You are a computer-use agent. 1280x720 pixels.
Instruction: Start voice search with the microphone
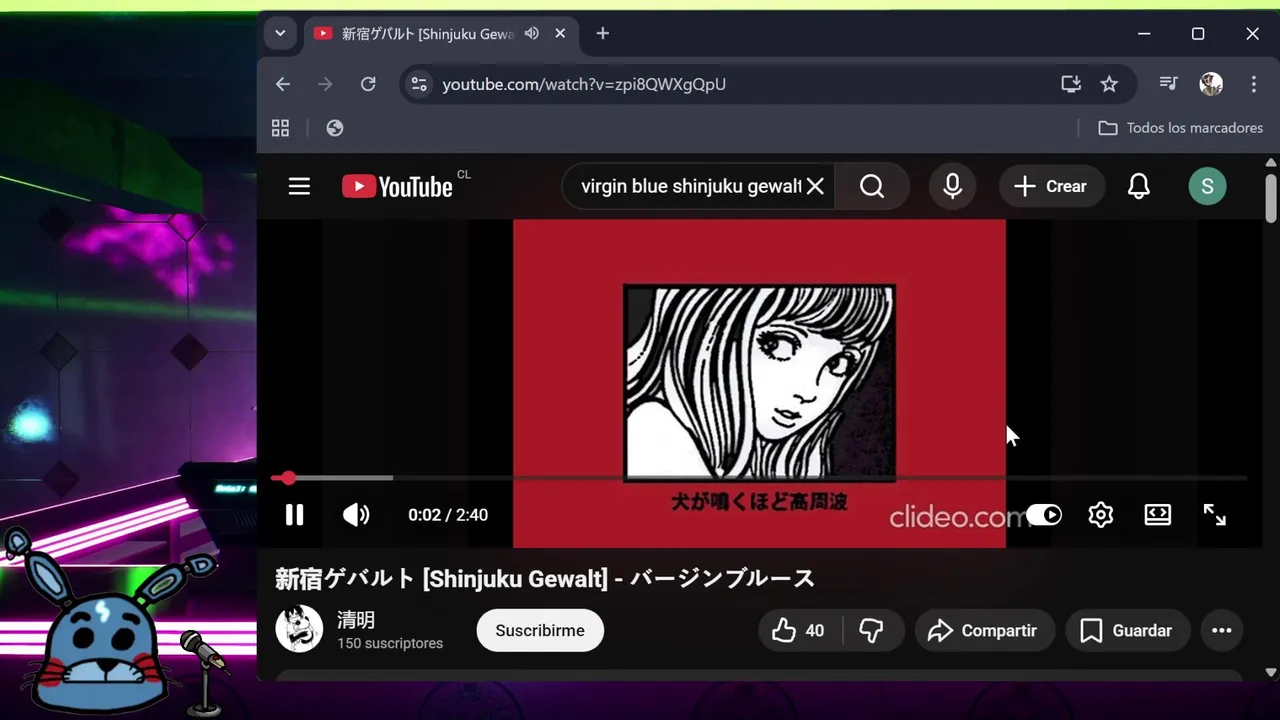tap(952, 186)
